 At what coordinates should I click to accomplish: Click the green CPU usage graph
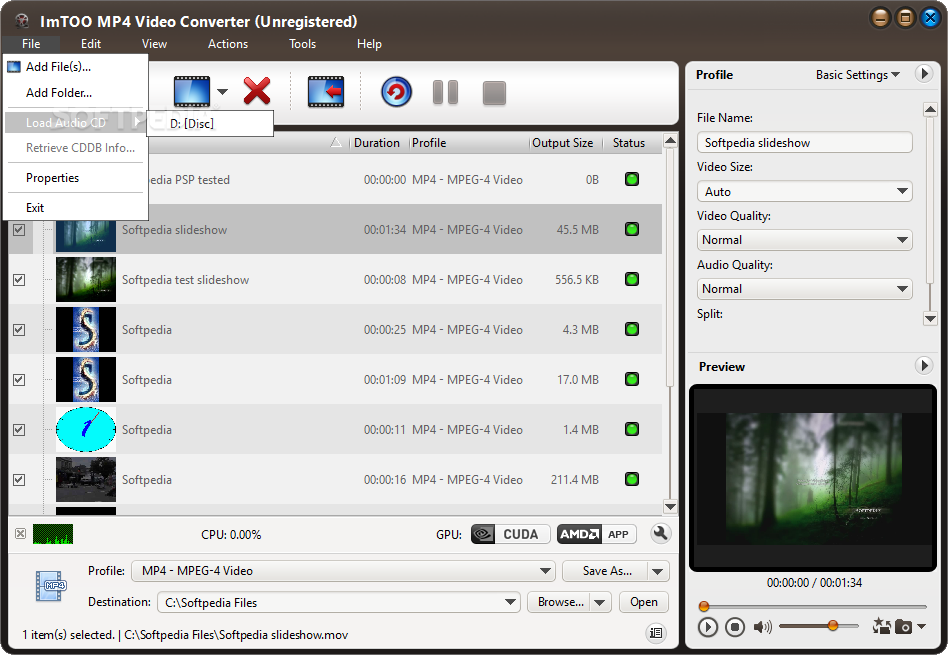tap(53, 534)
